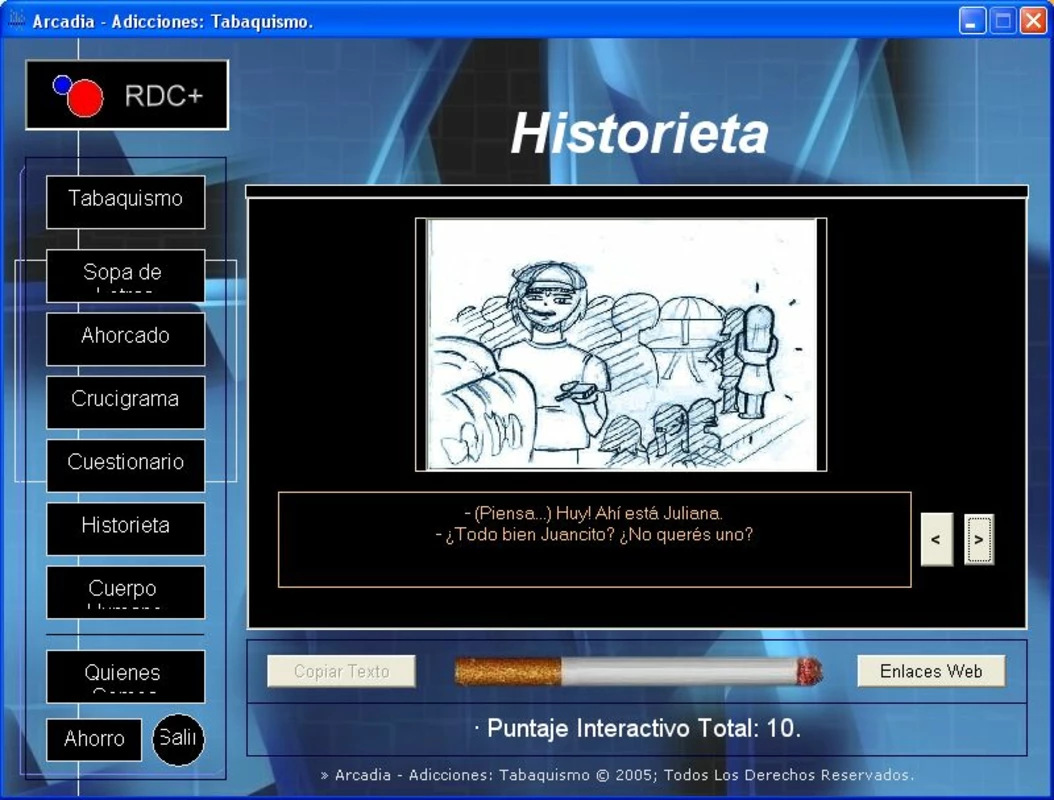Click the comic sketch image
The image size is (1054, 800).
coord(622,344)
